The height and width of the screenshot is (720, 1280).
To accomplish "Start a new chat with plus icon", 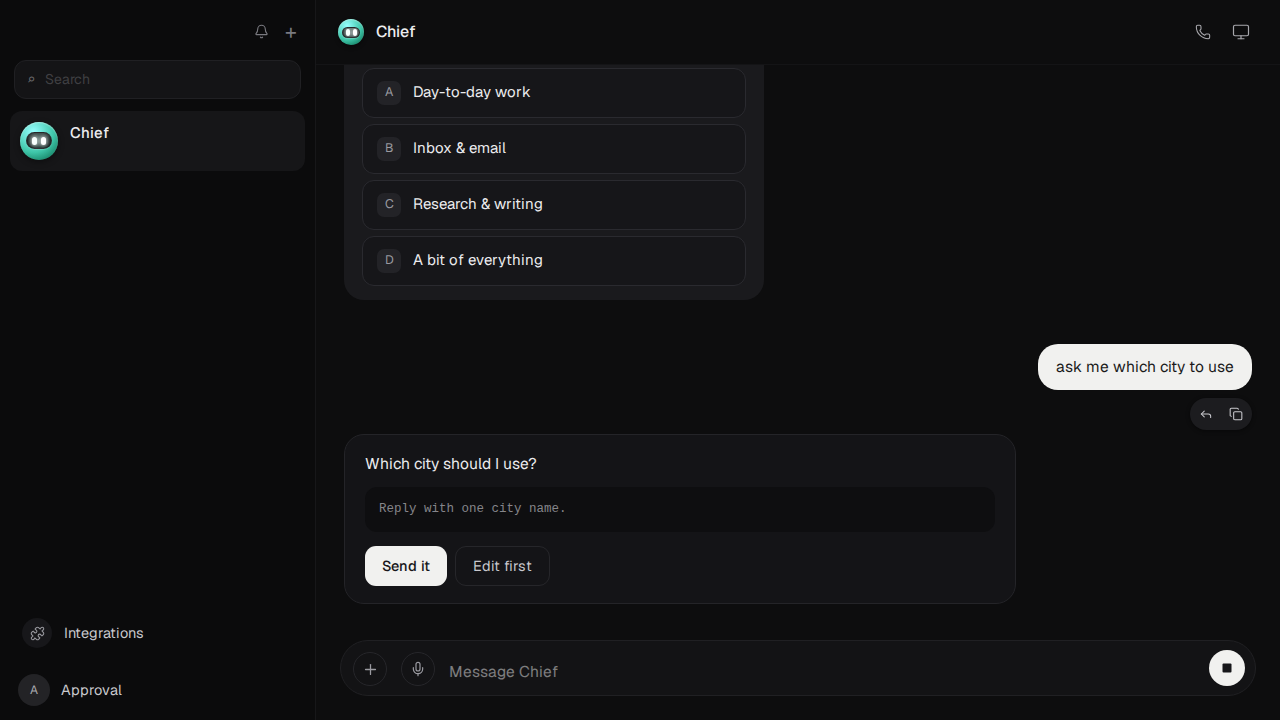I will (291, 32).
